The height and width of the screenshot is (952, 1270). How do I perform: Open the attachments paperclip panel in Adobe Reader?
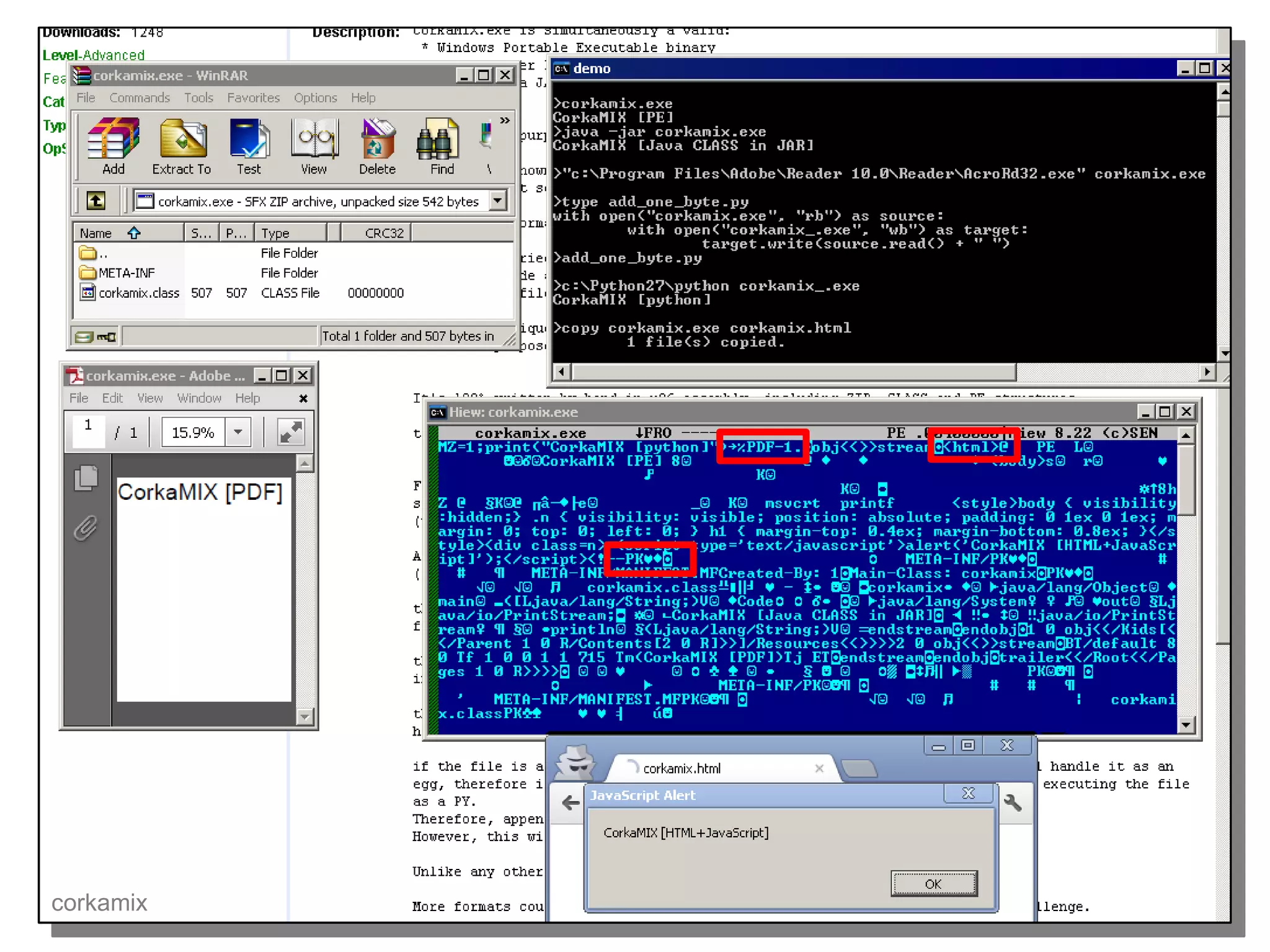pyautogui.click(x=86, y=528)
